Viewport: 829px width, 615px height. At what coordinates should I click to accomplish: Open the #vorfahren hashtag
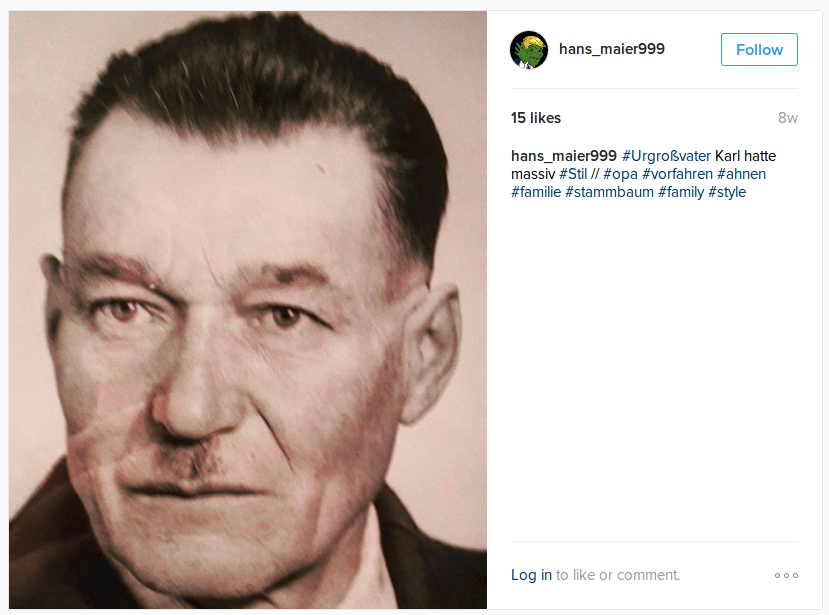(677, 174)
